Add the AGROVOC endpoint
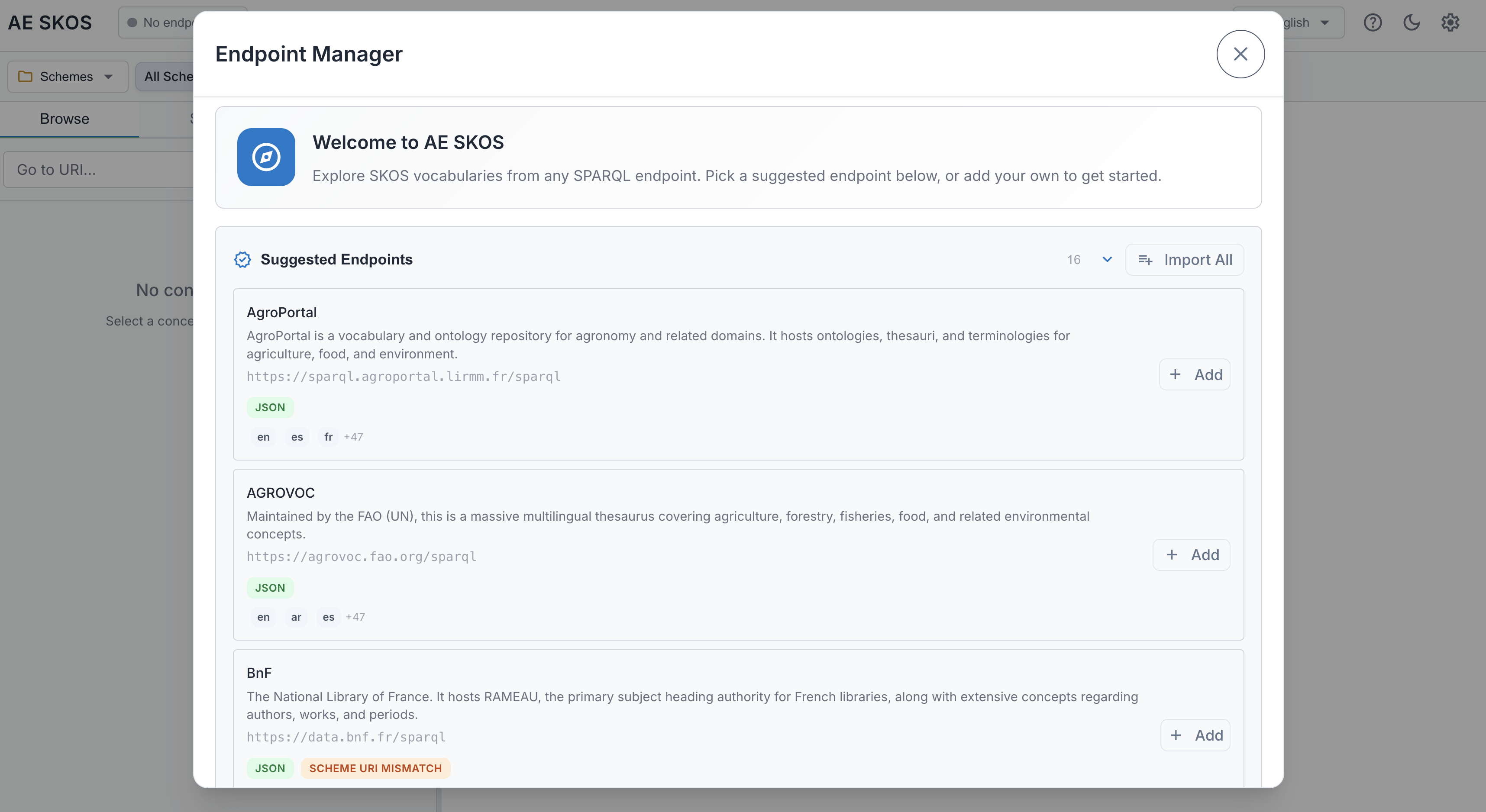Screen dimensions: 1486x812 [1191, 555]
